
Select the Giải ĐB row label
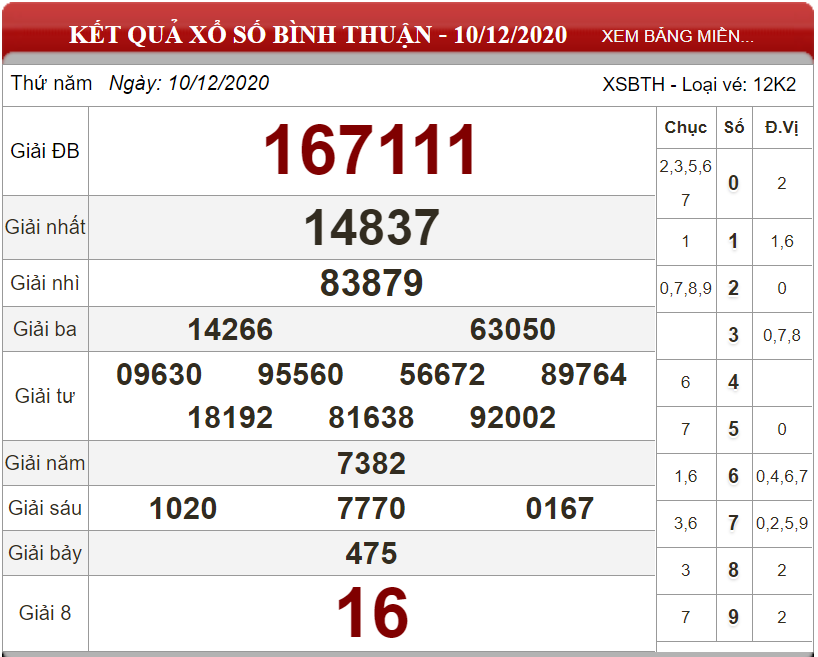pos(45,151)
